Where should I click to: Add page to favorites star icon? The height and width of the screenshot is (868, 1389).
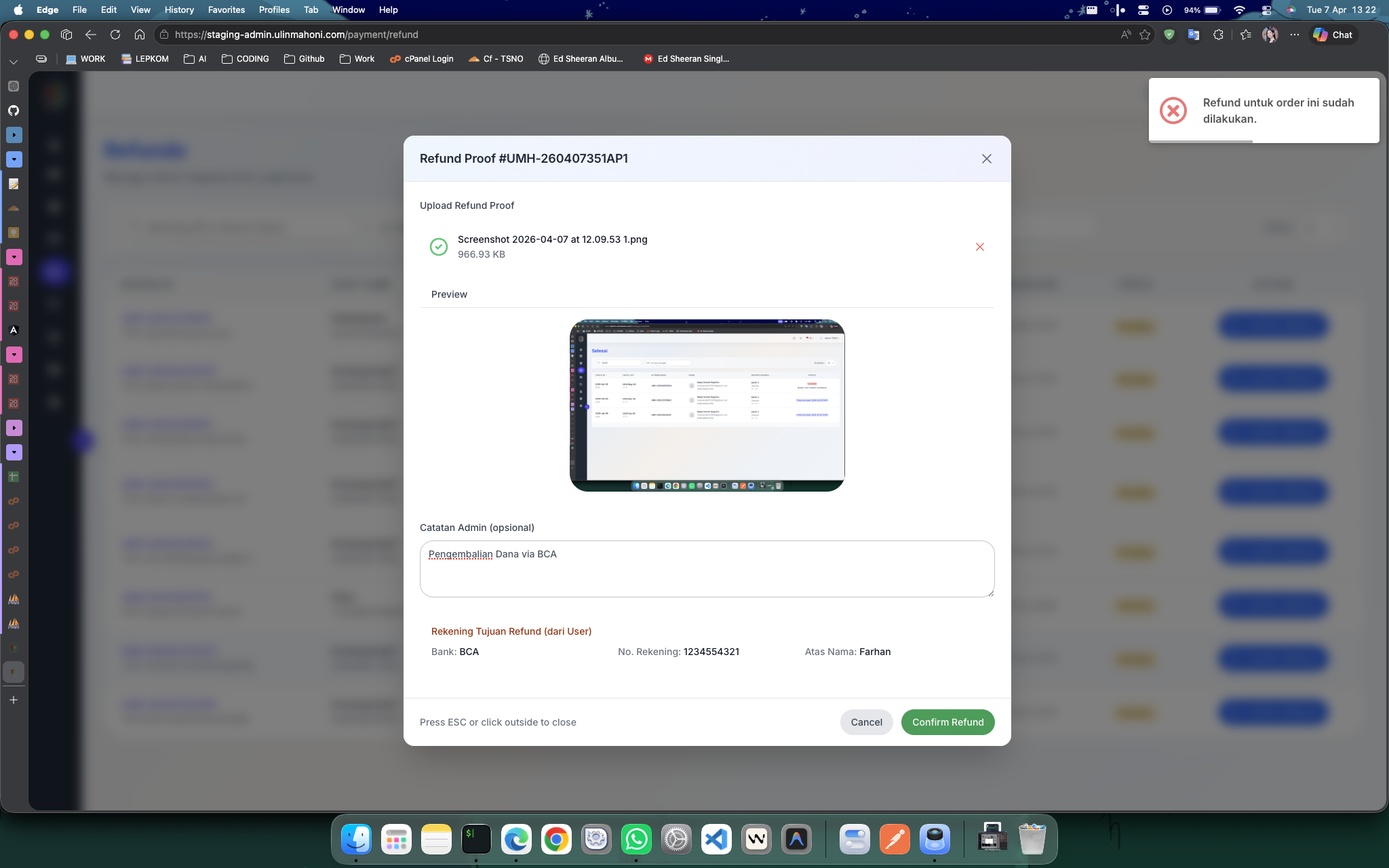pos(1145,35)
